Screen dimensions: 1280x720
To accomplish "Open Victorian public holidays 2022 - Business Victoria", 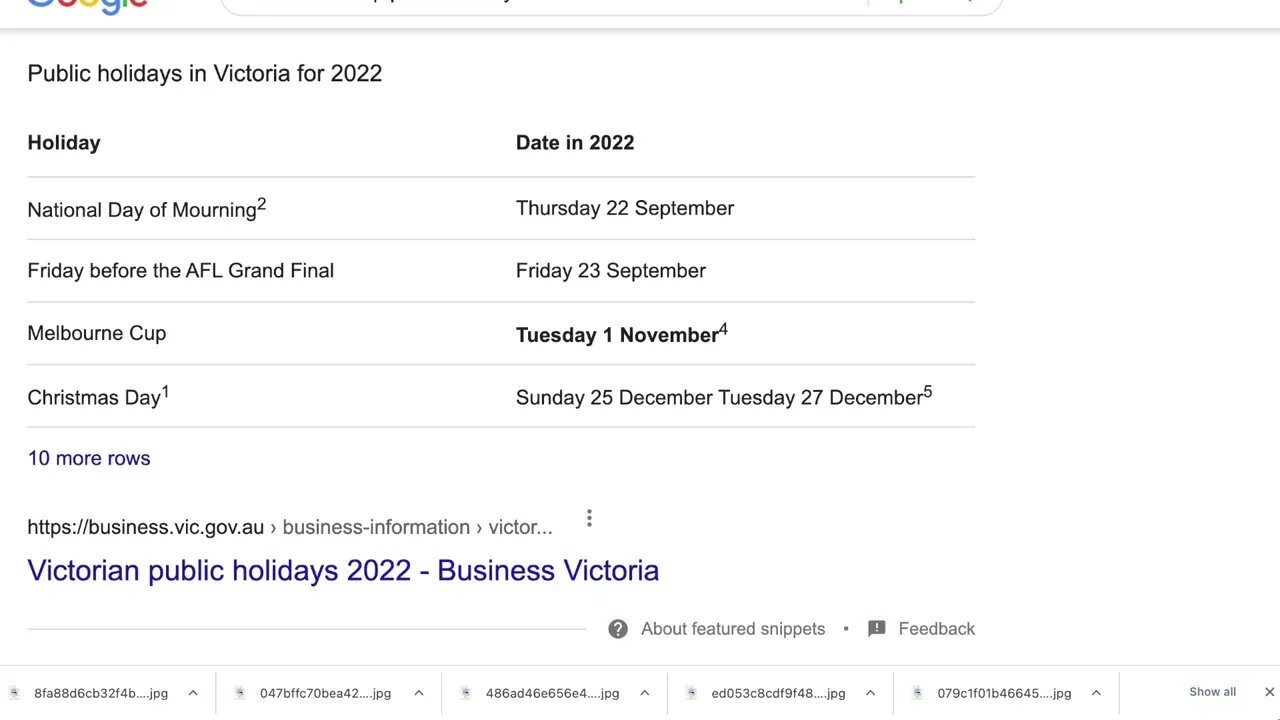I will click(x=343, y=570).
